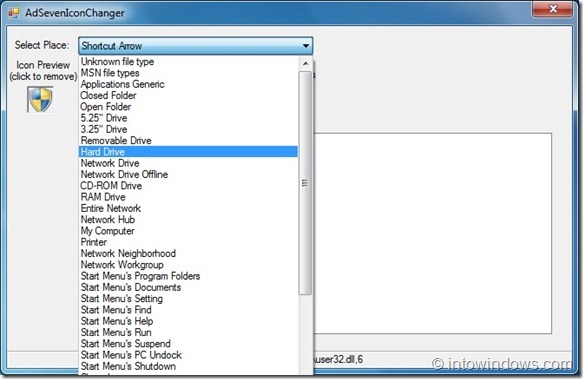Select the 5.25" Drive entry
This screenshot has height=379, width=583.
[189, 118]
